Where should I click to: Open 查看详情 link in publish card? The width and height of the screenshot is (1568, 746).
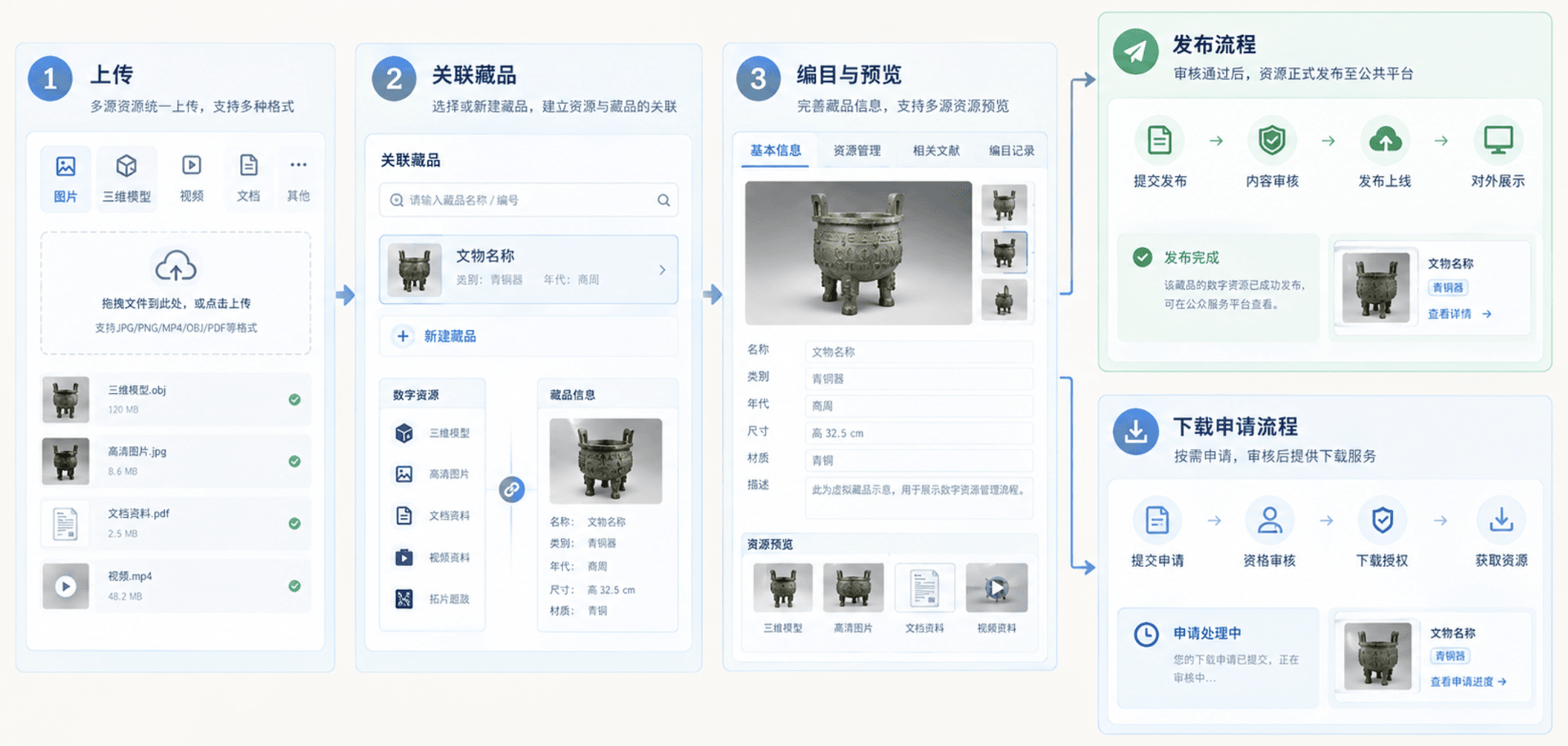[1459, 314]
